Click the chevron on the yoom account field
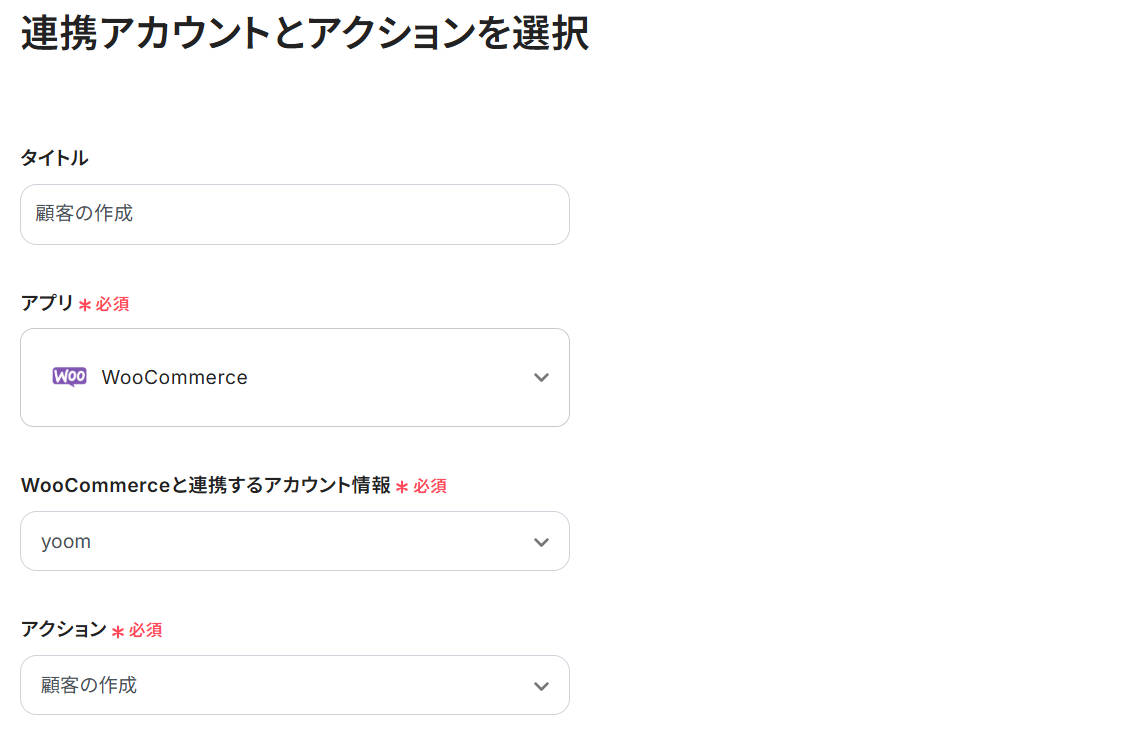This screenshot has height=734, width=1133. pyautogui.click(x=541, y=541)
